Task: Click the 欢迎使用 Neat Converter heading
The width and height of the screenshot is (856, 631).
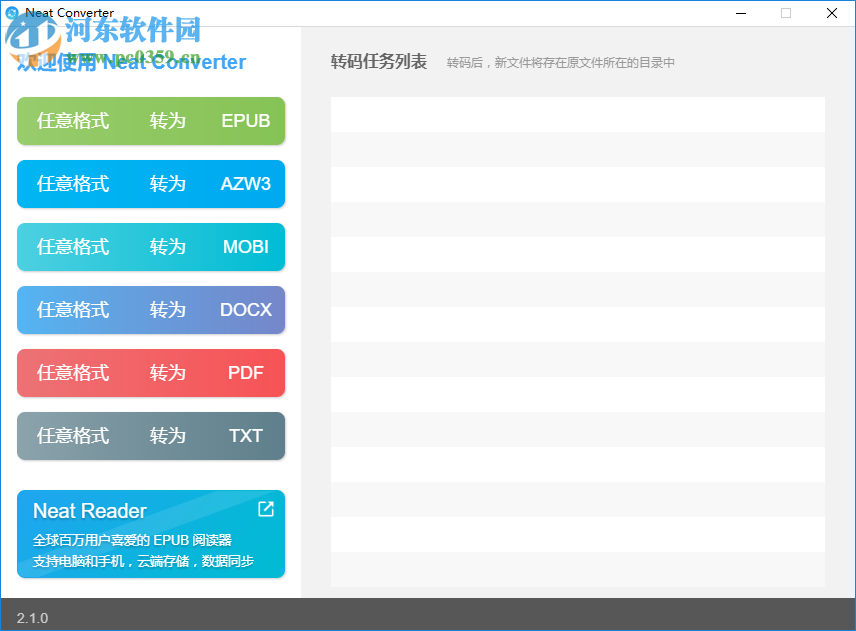Action: [130, 63]
